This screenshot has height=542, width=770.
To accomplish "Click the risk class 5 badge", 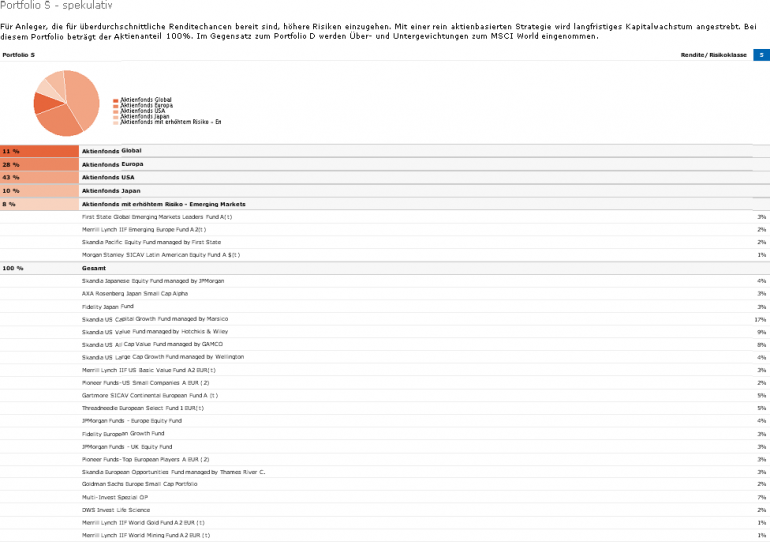I will [x=761, y=55].
